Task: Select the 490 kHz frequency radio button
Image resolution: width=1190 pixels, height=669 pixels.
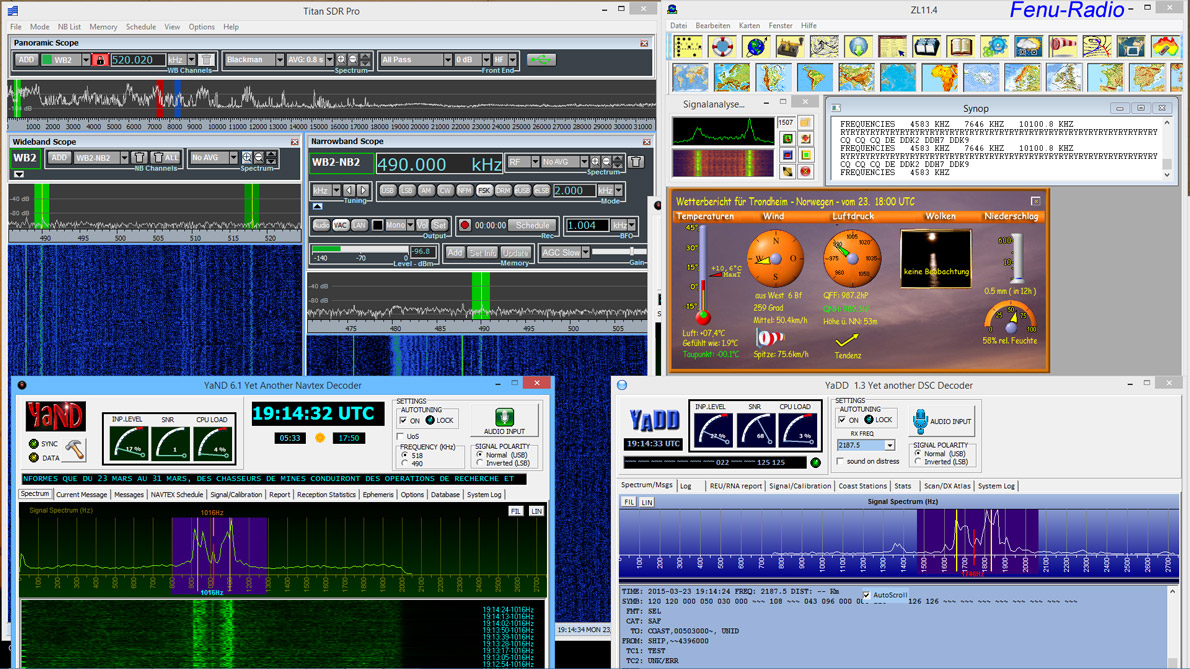Action: pyautogui.click(x=404, y=464)
